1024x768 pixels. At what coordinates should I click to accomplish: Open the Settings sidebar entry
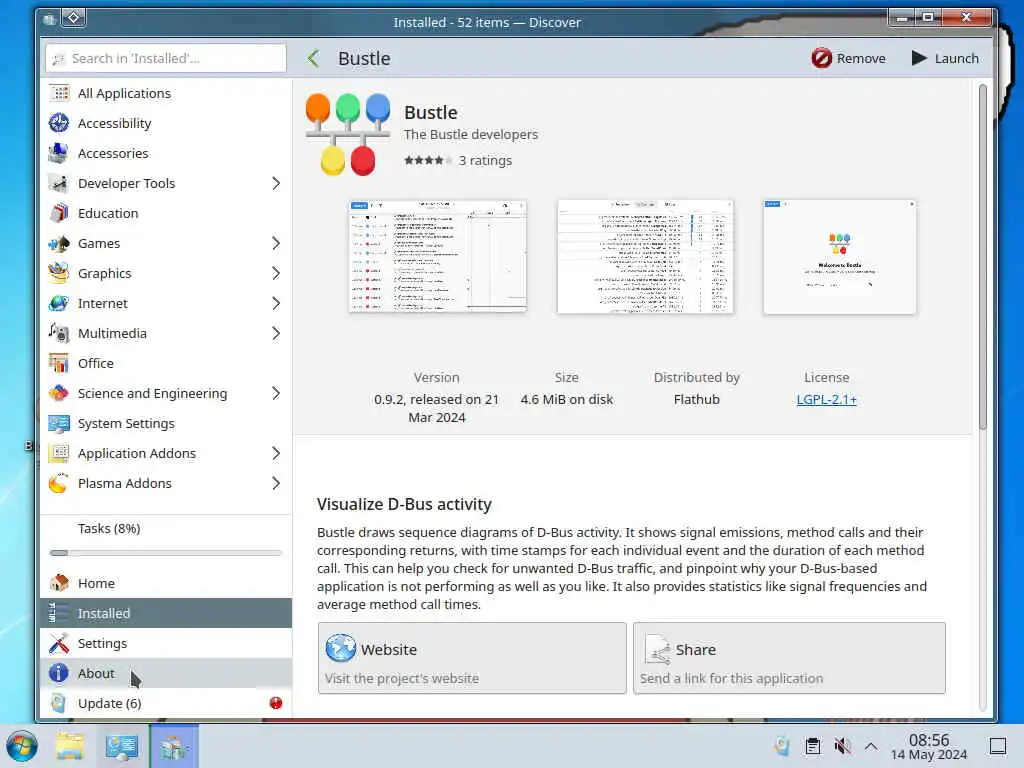pos(166,643)
